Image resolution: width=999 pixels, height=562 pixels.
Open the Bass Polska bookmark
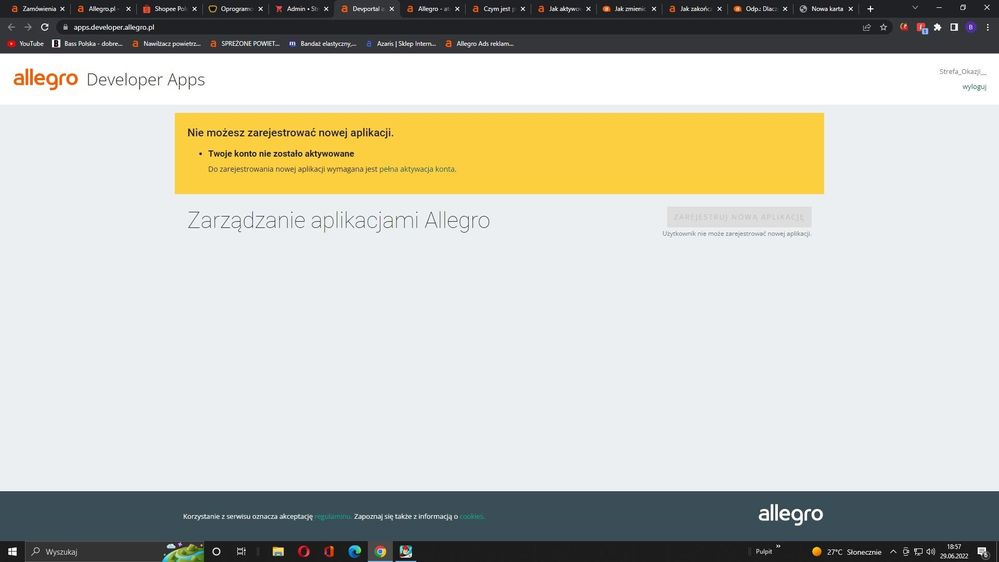click(87, 44)
